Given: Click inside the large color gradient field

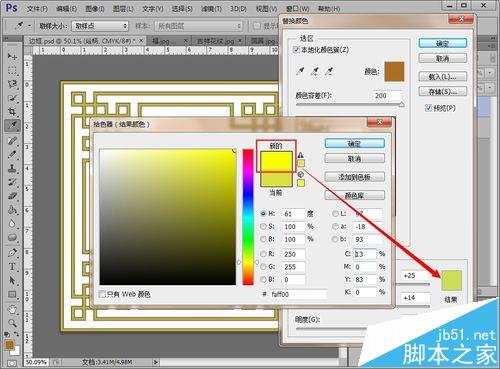Looking at the screenshot, I should coord(168,217).
